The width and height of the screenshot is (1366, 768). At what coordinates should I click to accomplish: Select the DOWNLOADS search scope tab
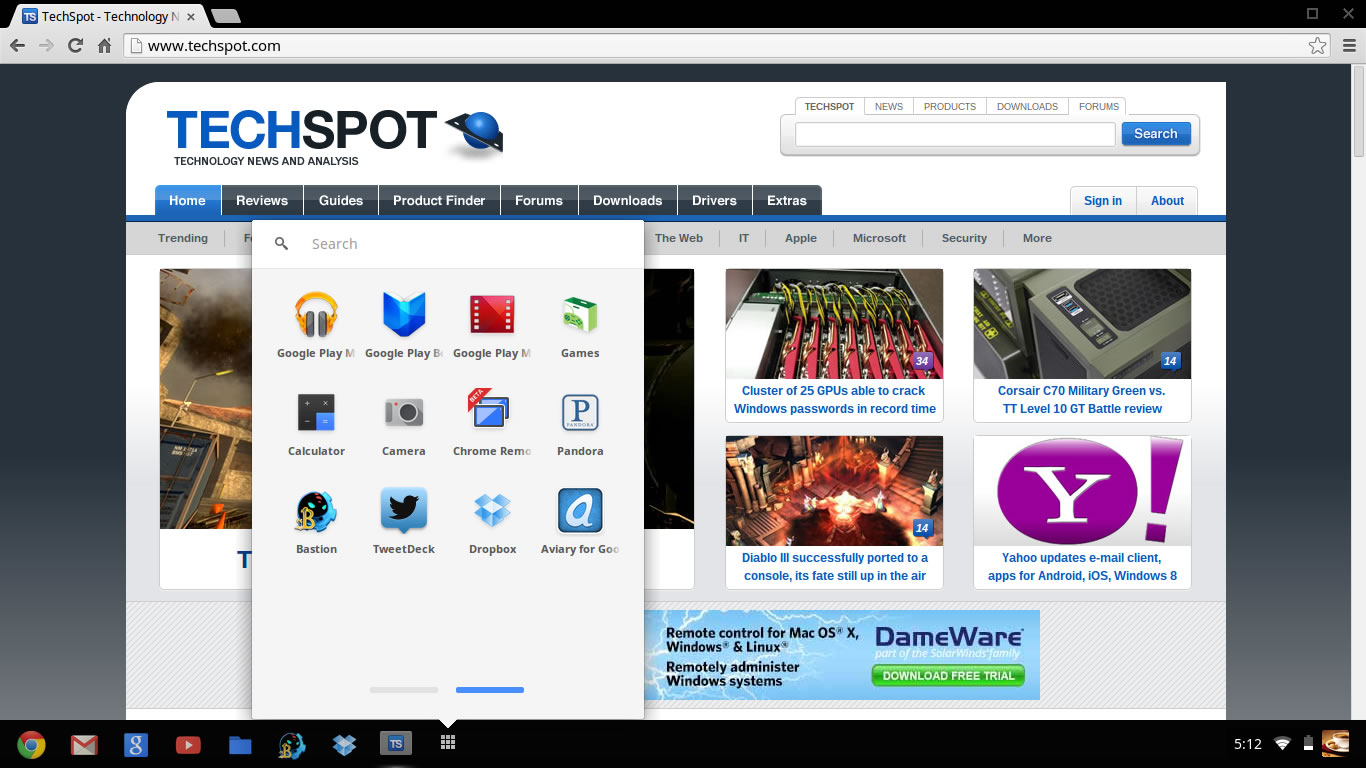click(1027, 106)
